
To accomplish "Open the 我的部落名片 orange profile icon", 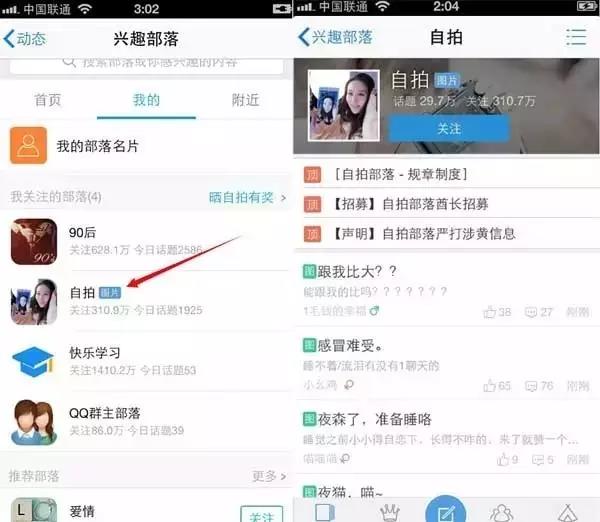I will point(28,146).
